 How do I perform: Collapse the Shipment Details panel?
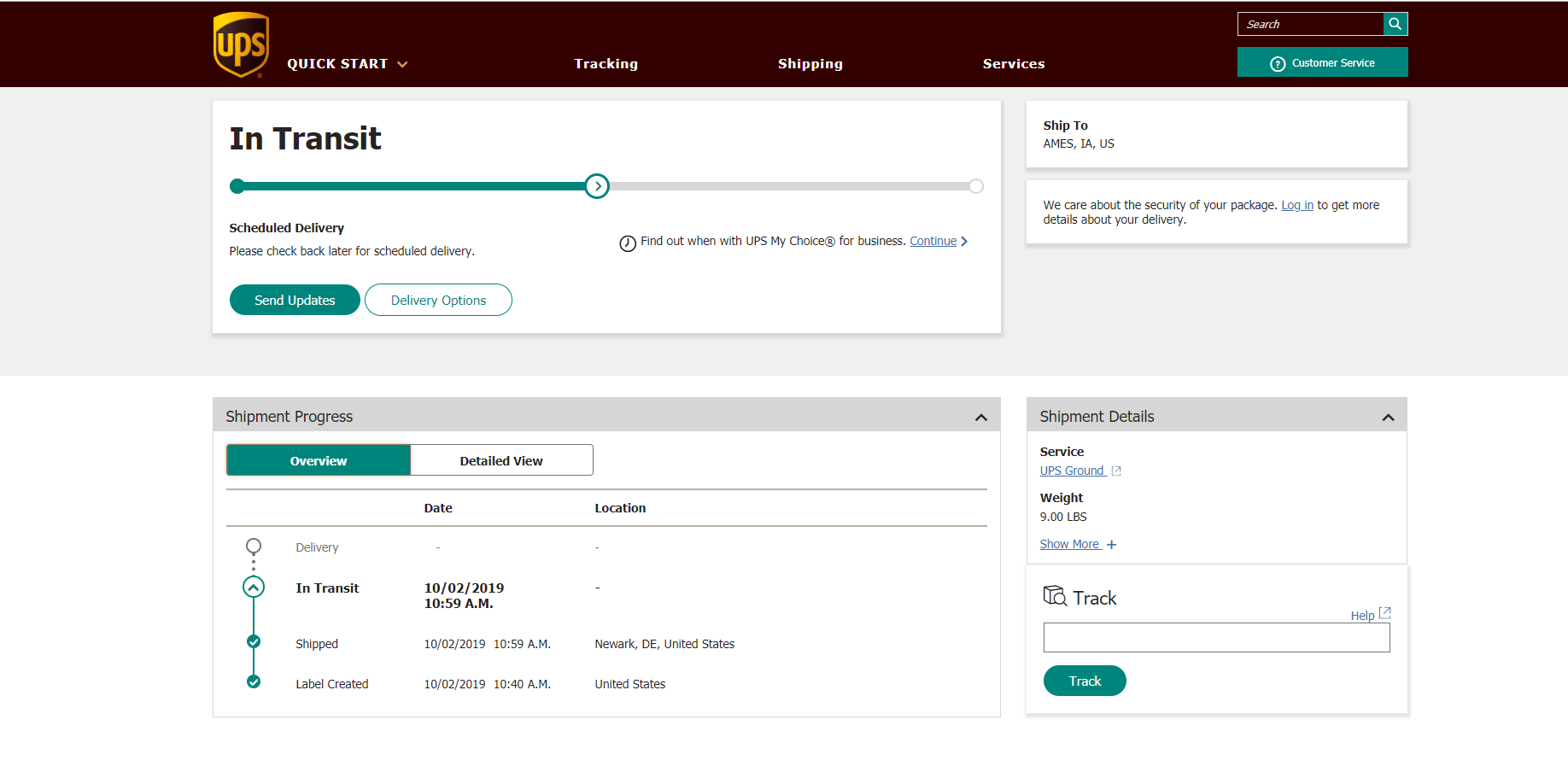click(1388, 418)
